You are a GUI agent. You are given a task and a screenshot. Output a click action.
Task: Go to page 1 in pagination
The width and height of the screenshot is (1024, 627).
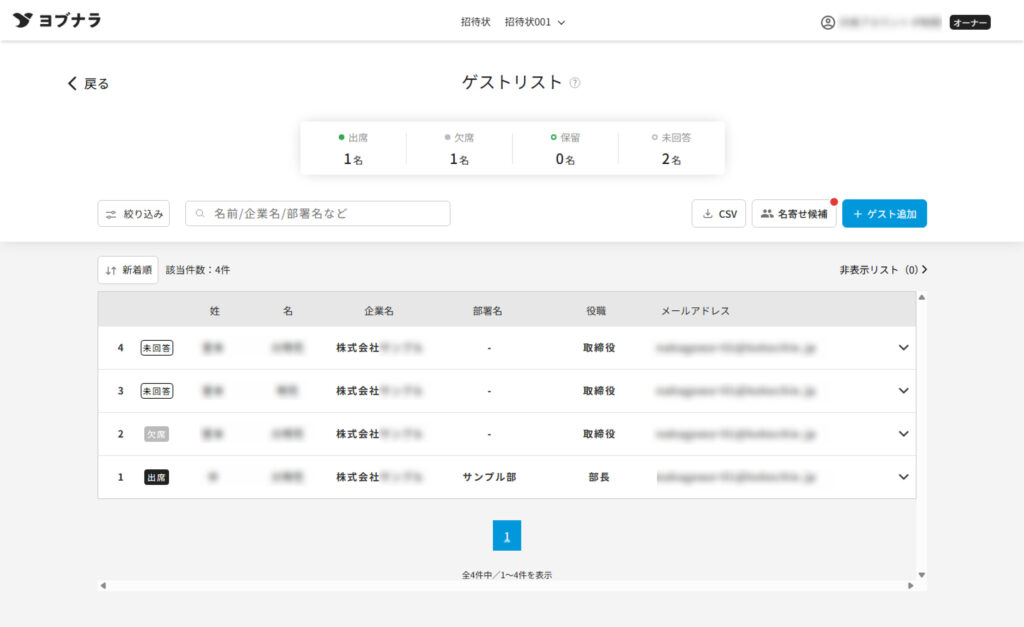(x=506, y=536)
